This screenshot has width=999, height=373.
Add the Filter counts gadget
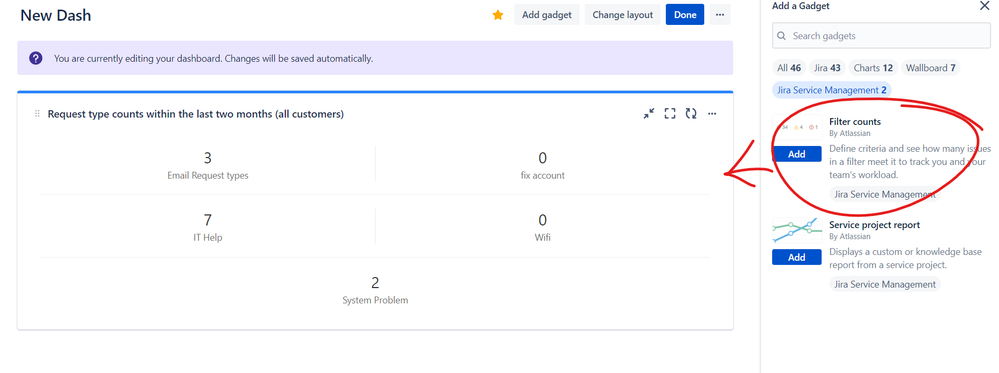tap(796, 154)
